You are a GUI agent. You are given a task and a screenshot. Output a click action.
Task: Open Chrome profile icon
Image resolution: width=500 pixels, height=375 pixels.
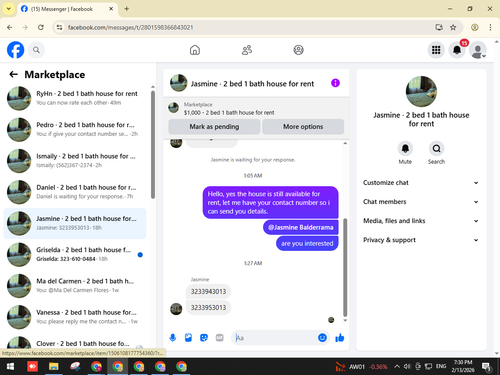(475, 27)
